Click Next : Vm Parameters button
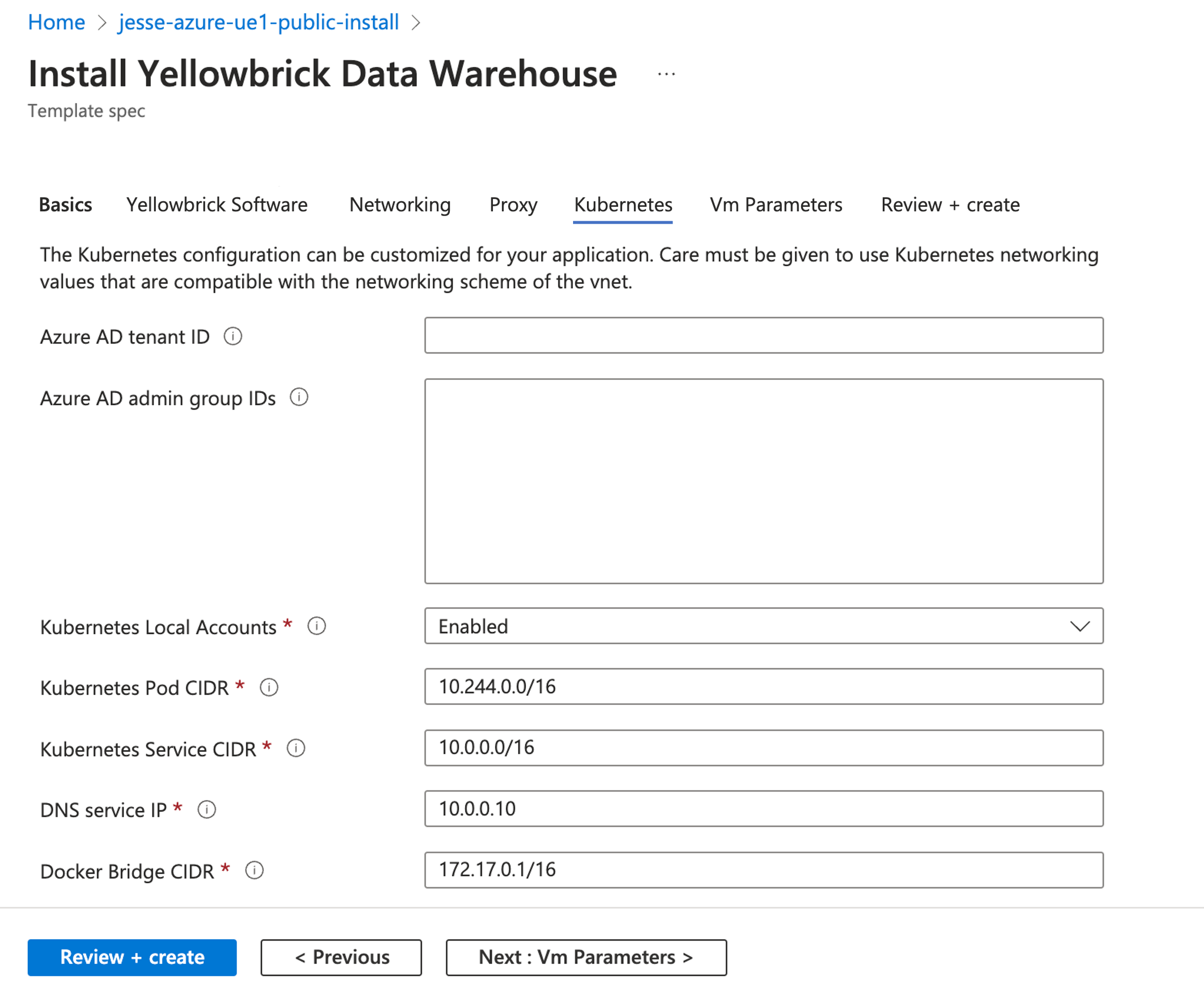This screenshot has width=1204, height=993. pos(586,957)
